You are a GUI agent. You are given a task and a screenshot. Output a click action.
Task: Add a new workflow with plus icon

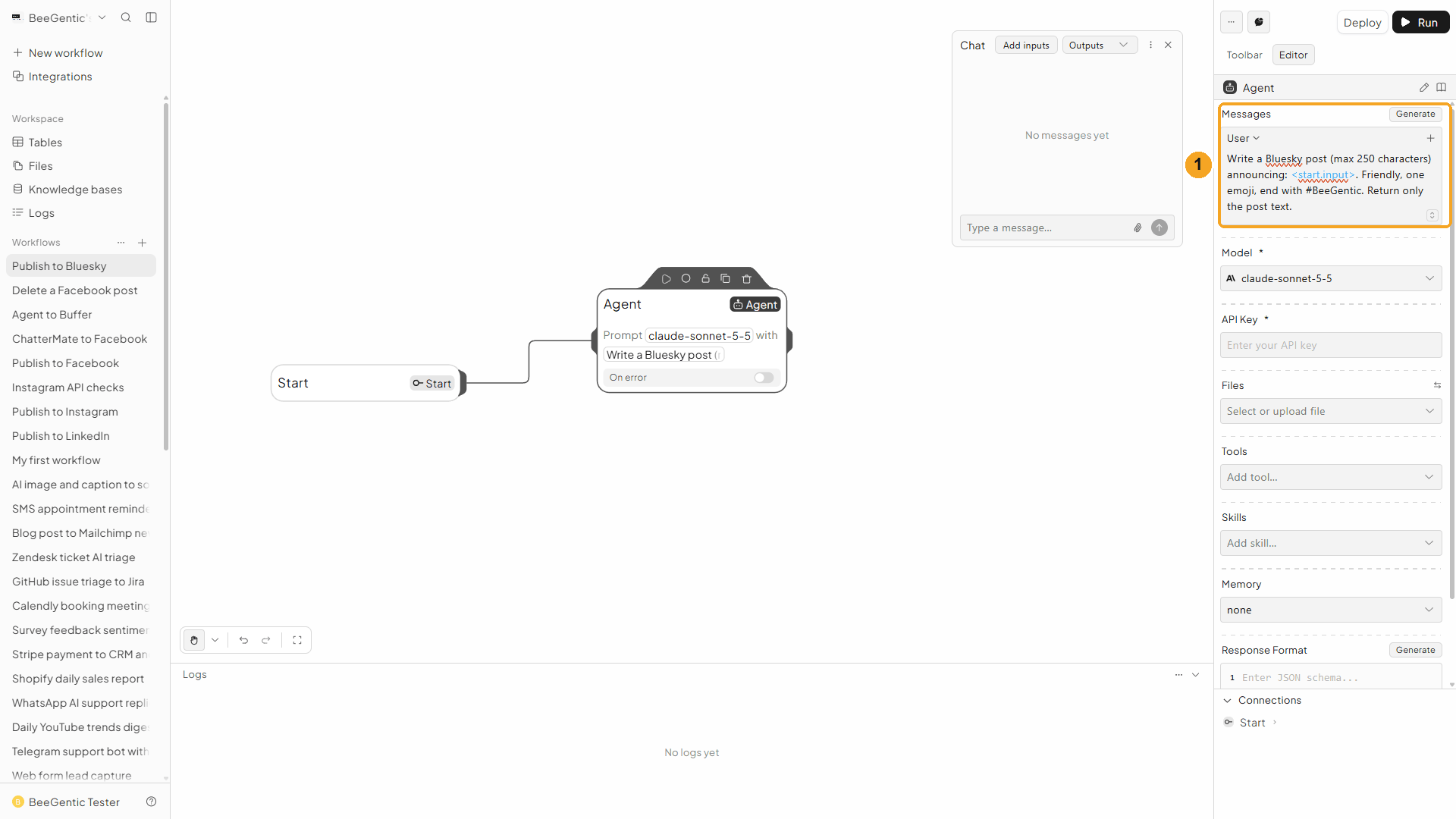click(142, 243)
